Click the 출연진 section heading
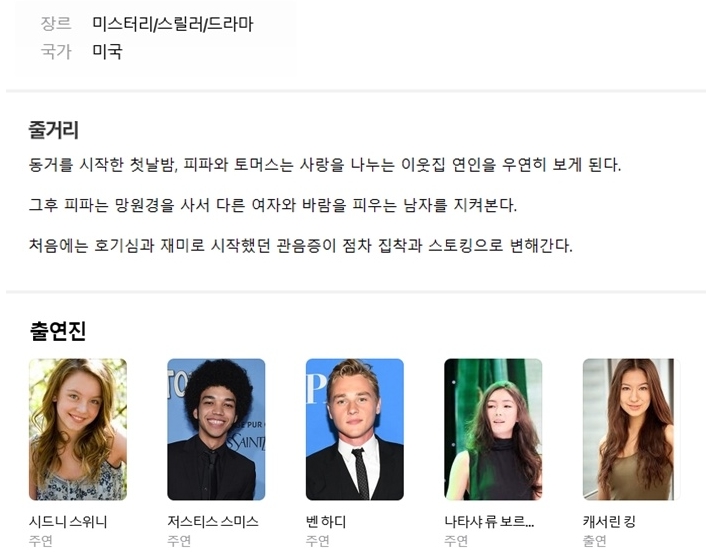 tap(58, 331)
